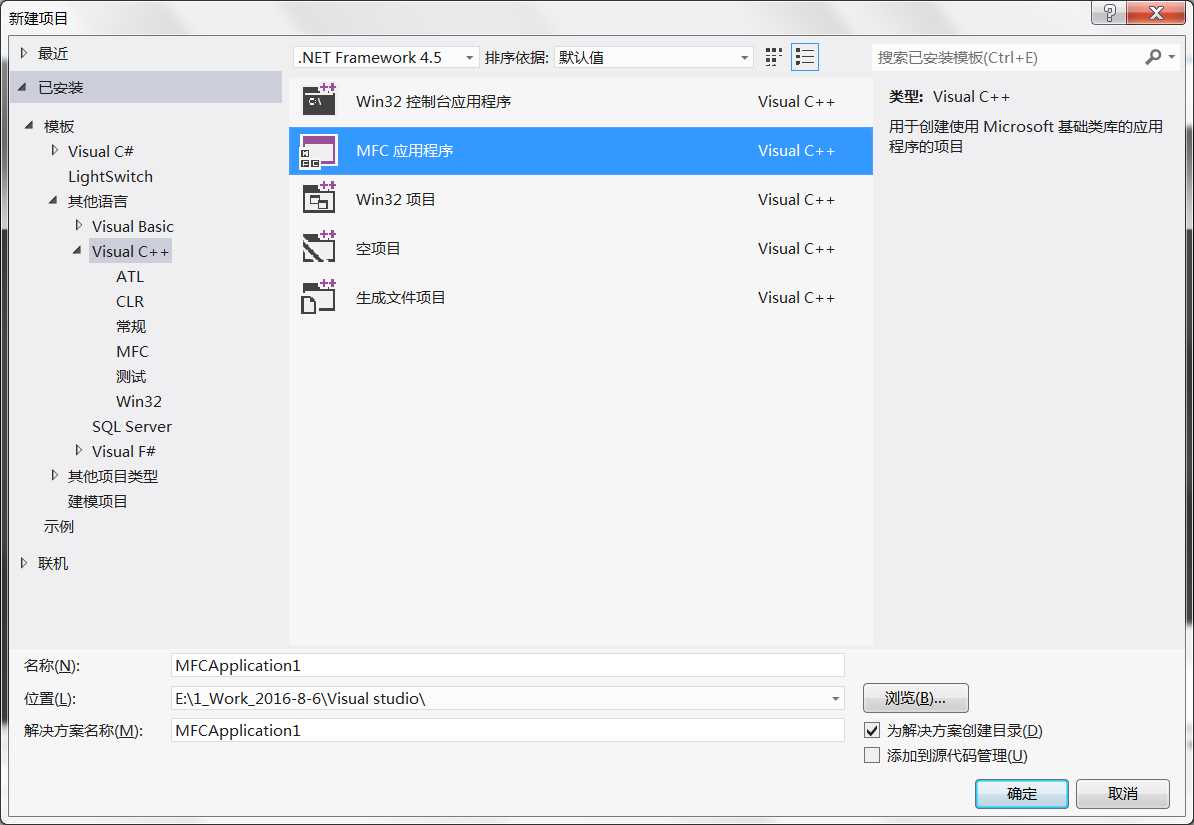Select the Visual C++ tree label
The image size is (1194, 825).
pyautogui.click(x=130, y=251)
